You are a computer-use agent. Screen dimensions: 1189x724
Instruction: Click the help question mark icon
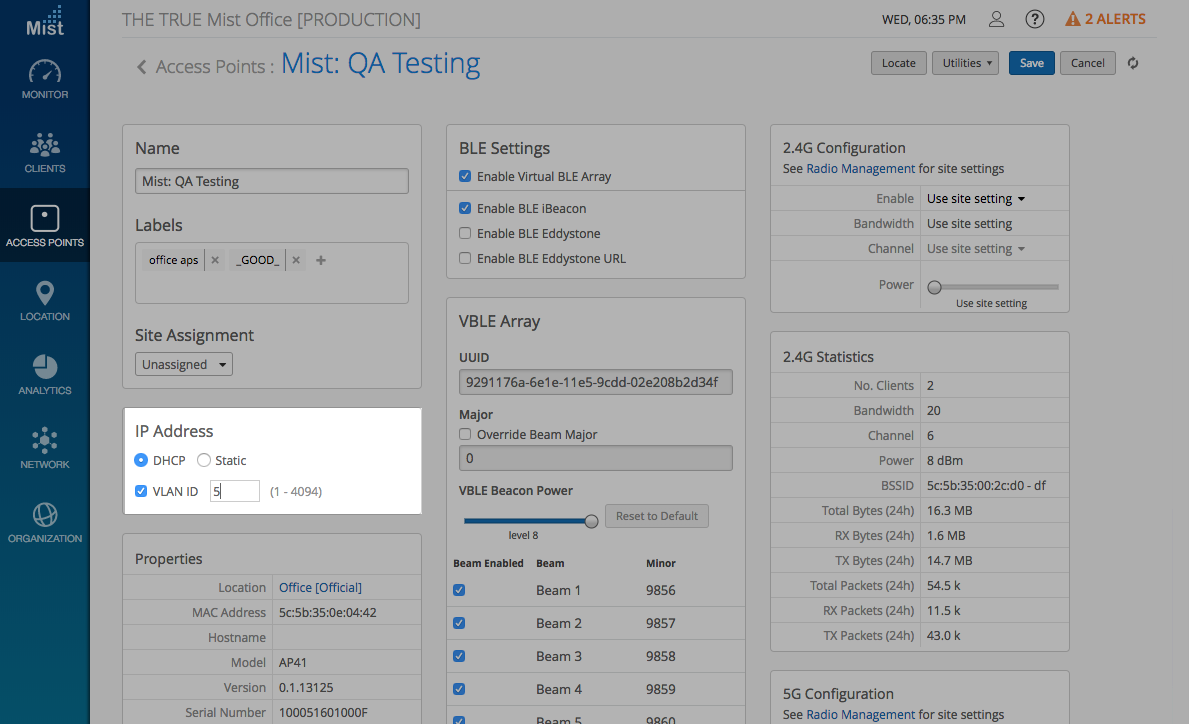pos(1035,20)
